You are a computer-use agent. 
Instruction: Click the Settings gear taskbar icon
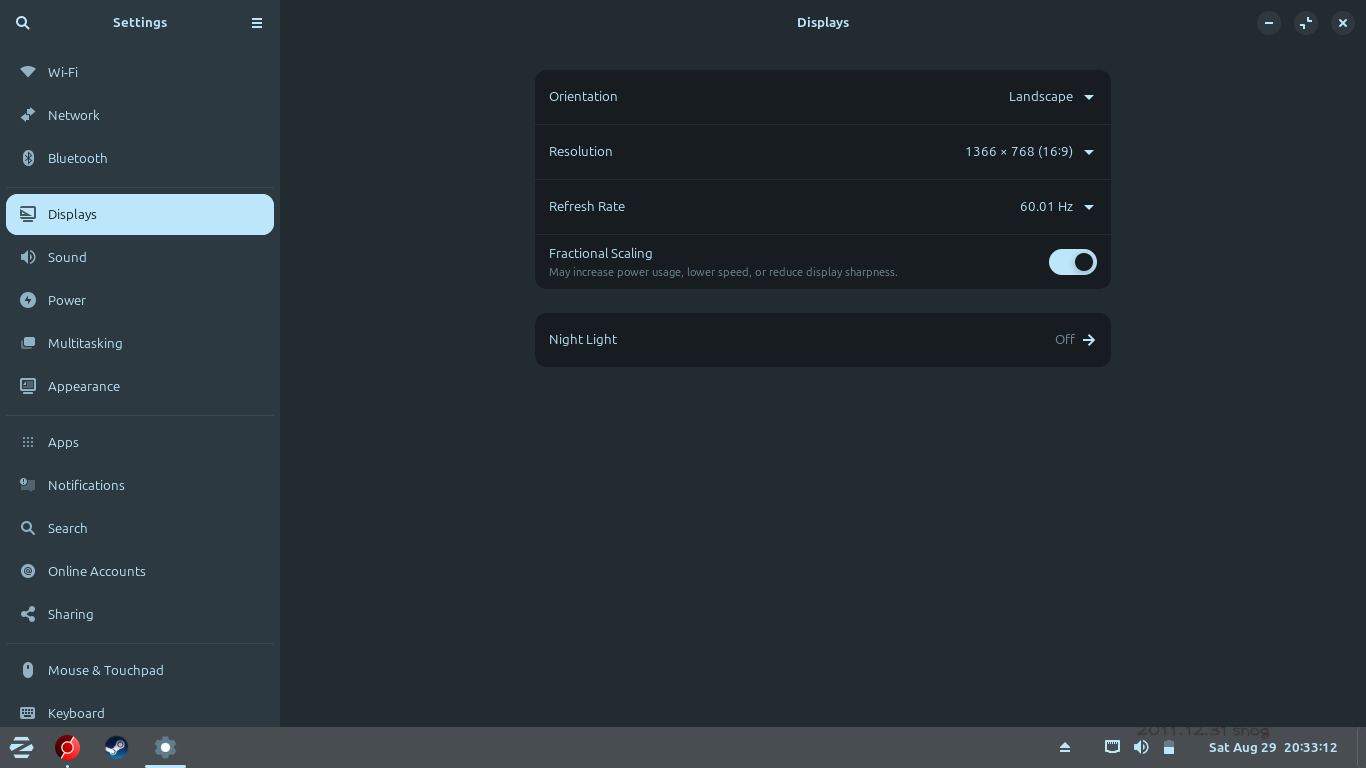click(x=166, y=747)
